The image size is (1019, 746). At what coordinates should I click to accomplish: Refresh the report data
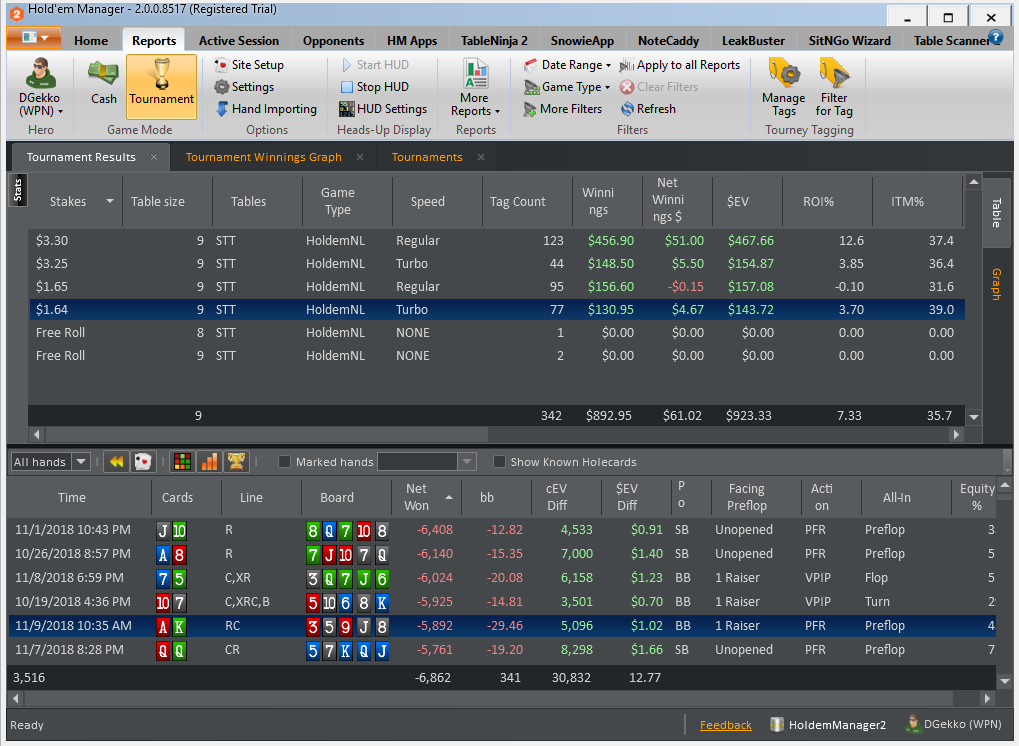click(x=649, y=109)
